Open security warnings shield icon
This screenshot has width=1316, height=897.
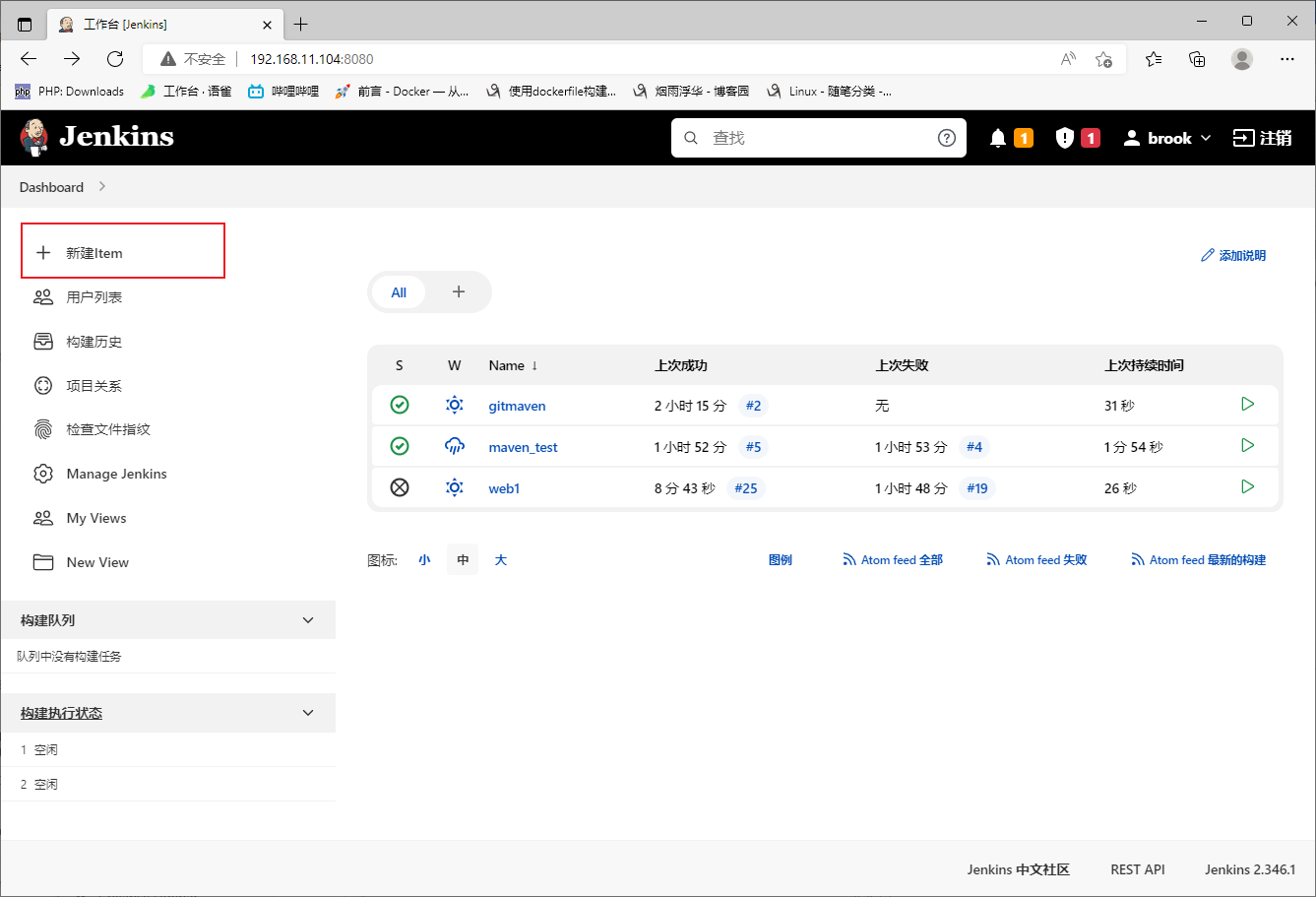point(1064,138)
